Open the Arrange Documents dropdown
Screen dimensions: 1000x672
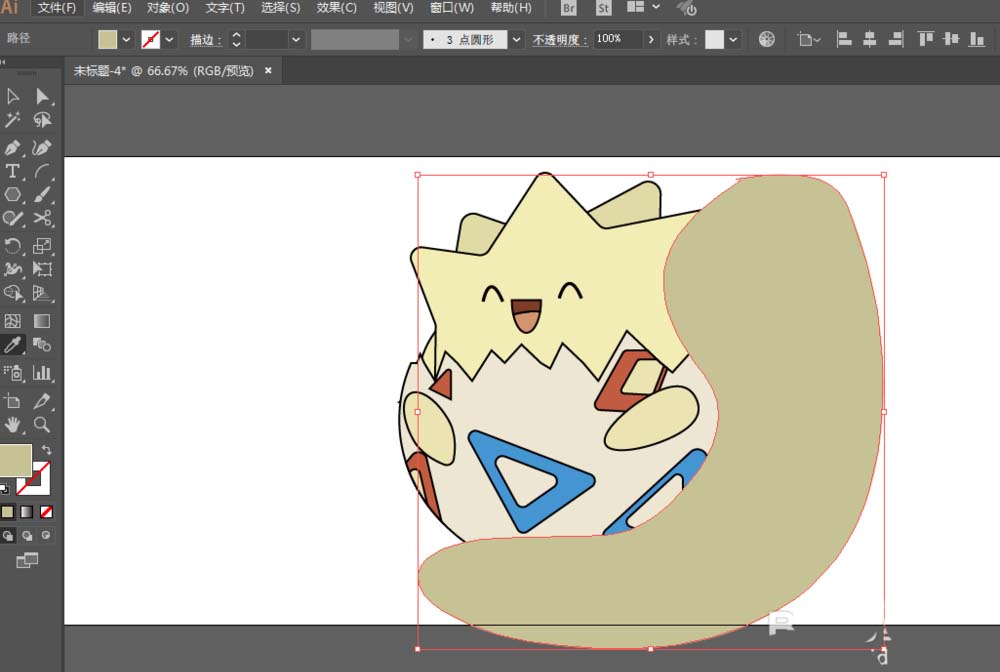pos(643,7)
